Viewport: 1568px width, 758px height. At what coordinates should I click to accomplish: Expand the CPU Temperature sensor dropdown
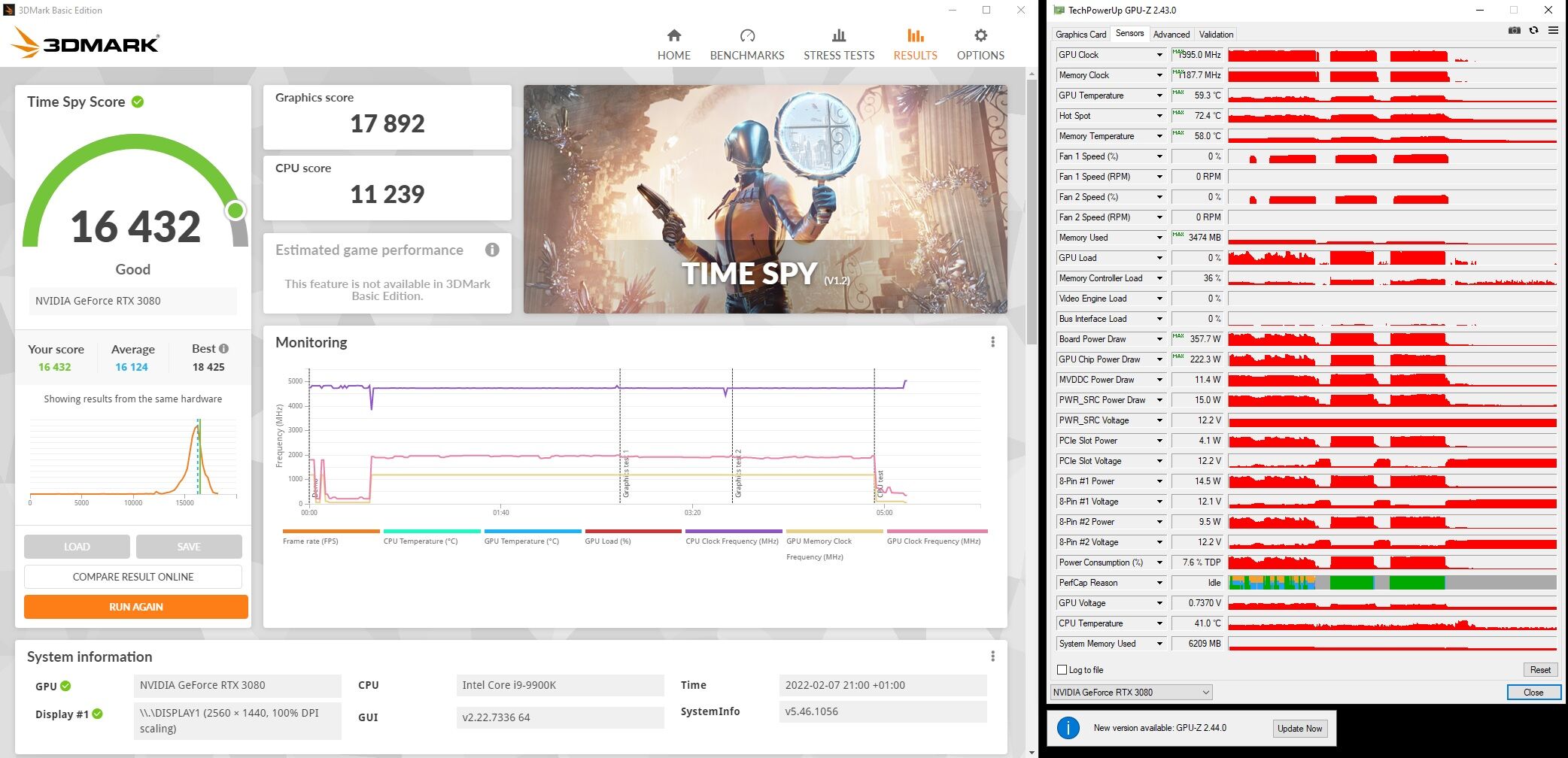(1159, 623)
